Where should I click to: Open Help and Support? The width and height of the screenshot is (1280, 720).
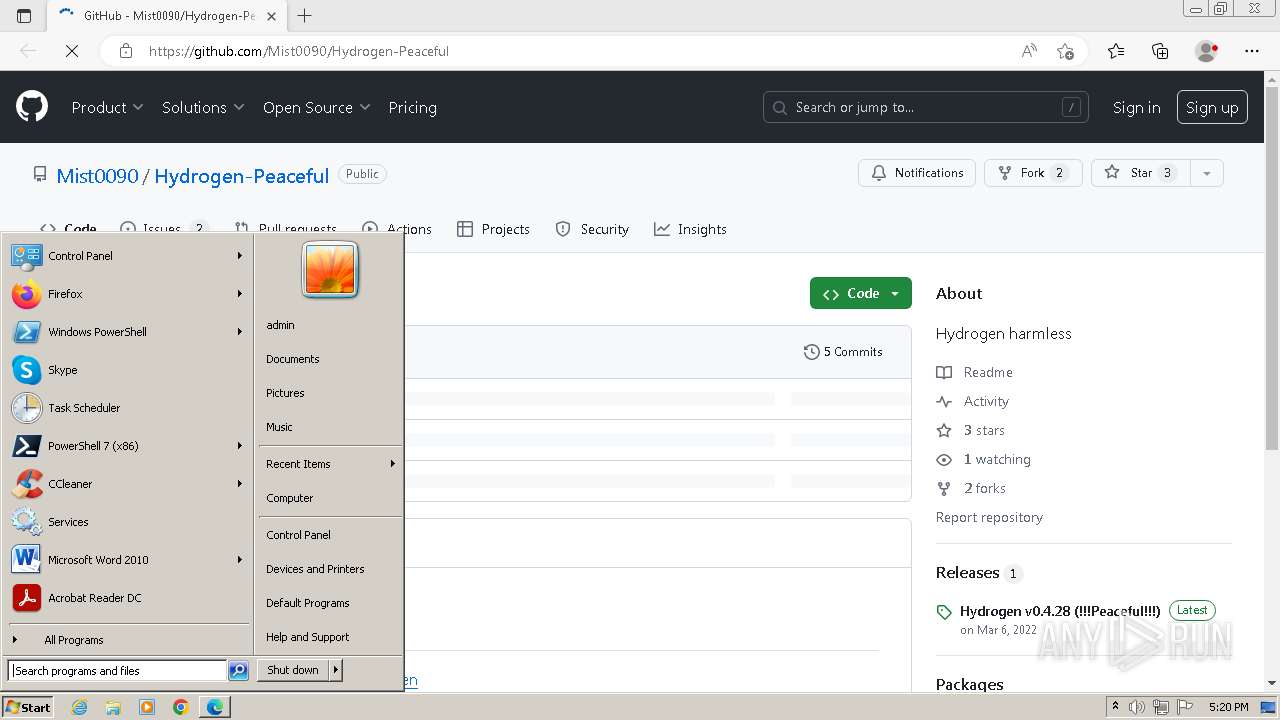point(330,637)
